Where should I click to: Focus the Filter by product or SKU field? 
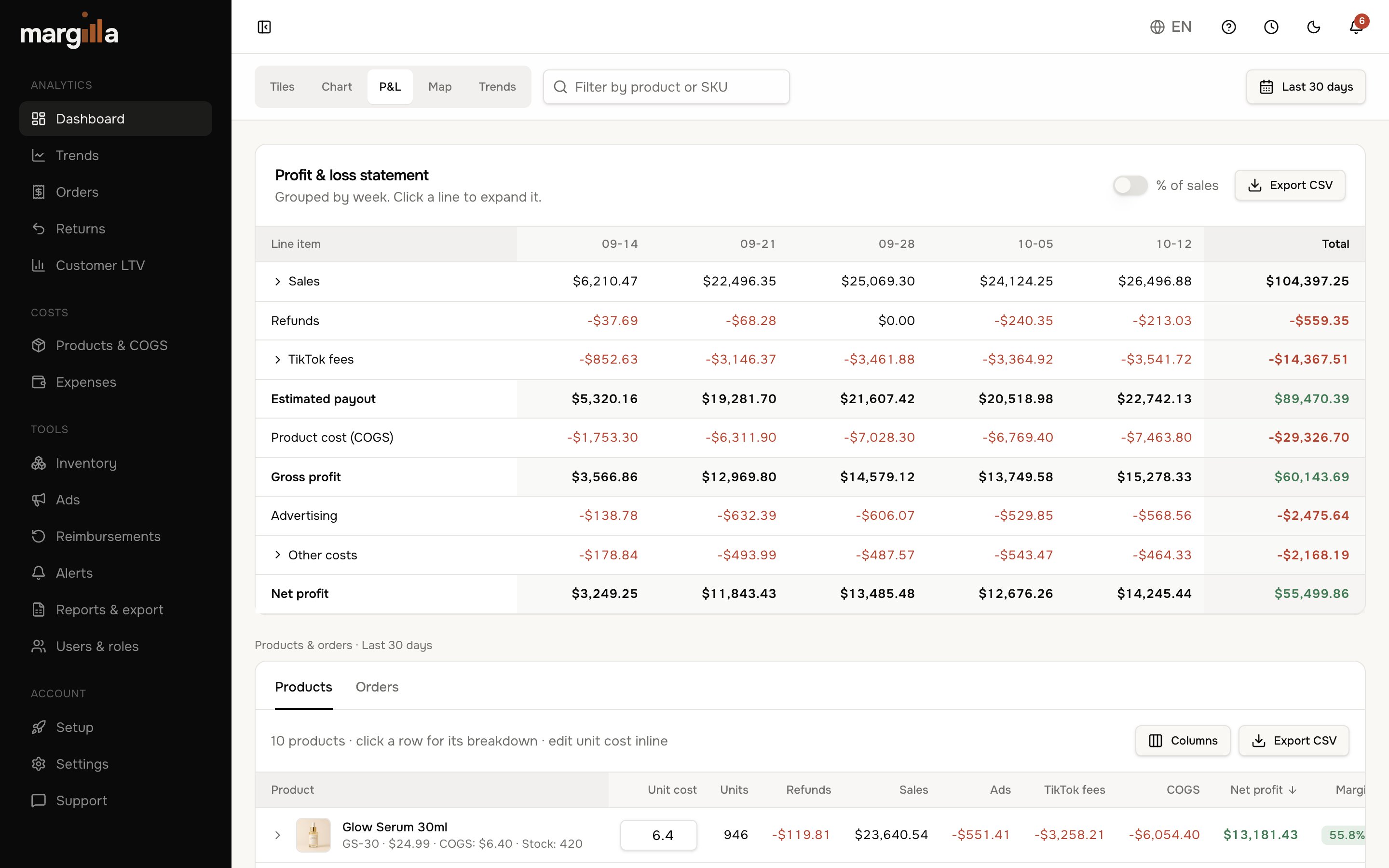(666, 87)
